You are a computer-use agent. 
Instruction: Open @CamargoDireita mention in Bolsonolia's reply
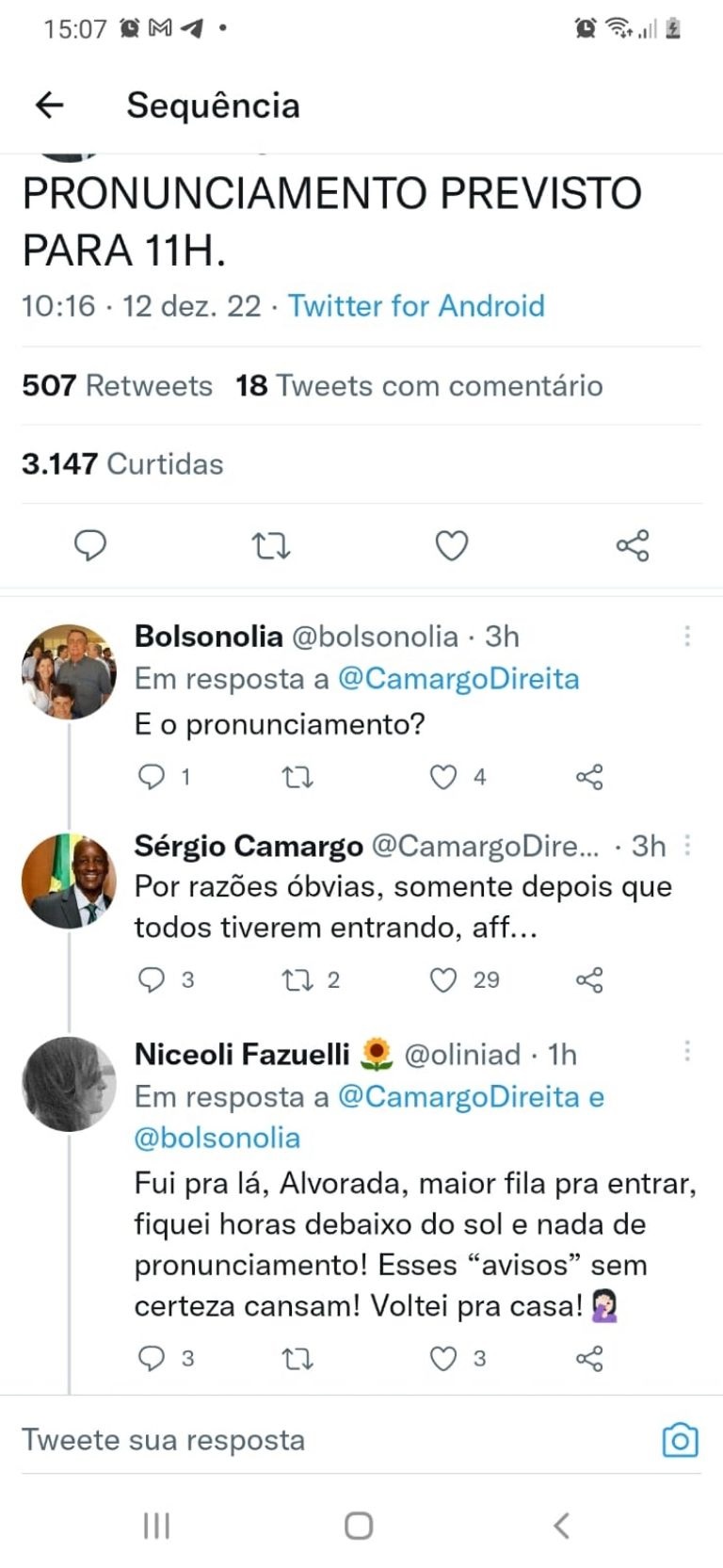pyautogui.click(x=458, y=679)
